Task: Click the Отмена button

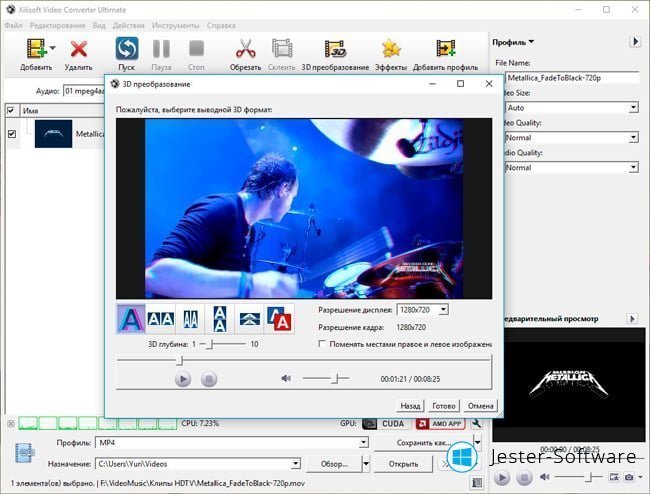Action: click(480, 406)
